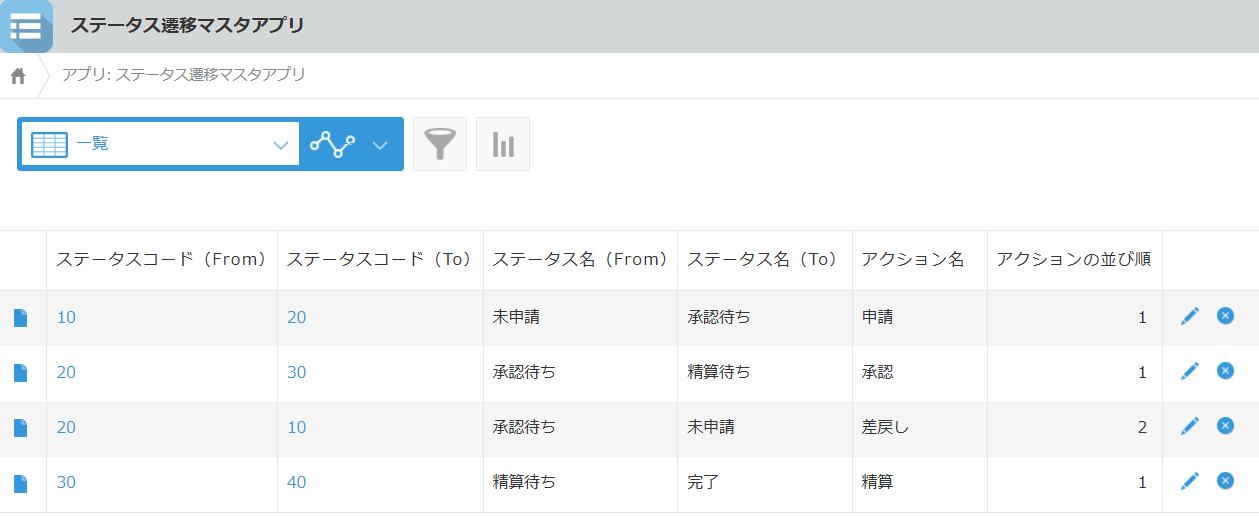Open record details for the 精算 row
The width and height of the screenshot is (1259, 516).
20,483
